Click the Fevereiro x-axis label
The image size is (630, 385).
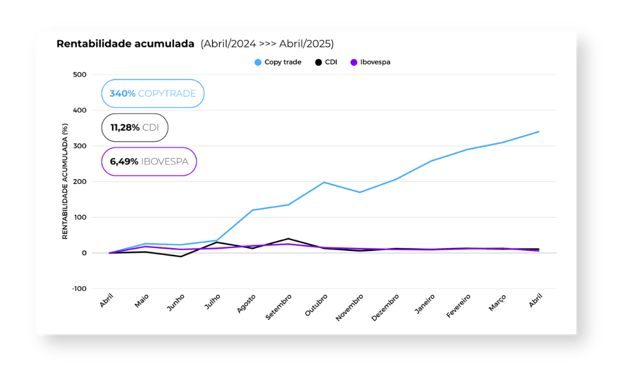458,306
